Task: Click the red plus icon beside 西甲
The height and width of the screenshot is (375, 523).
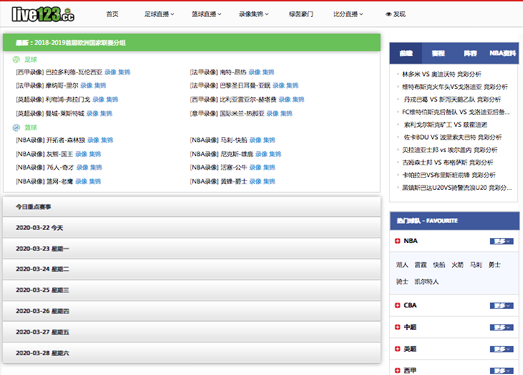Action: tap(397, 370)
